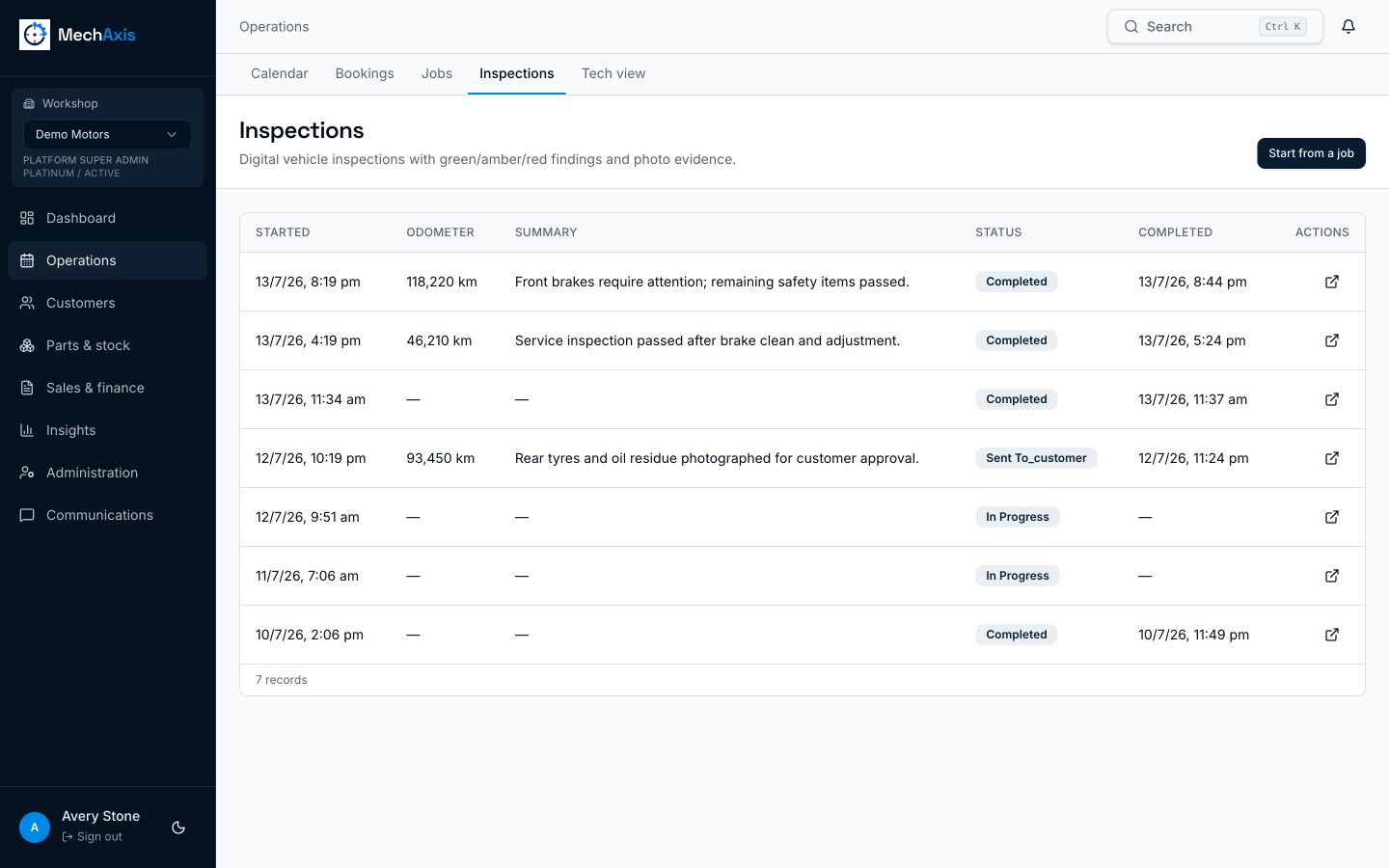Switch to the Calendar tab
1389x868 pixels.
pos(280,73)
